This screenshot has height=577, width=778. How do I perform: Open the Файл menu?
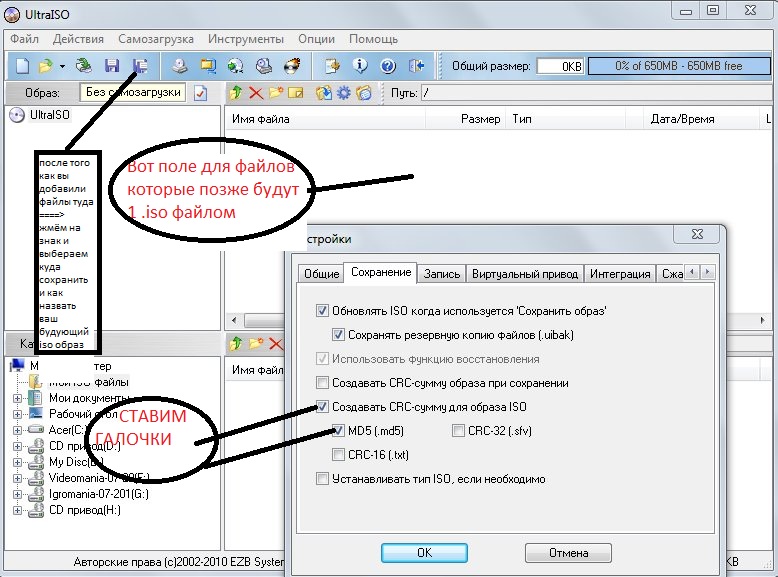[x=24, y=39]
